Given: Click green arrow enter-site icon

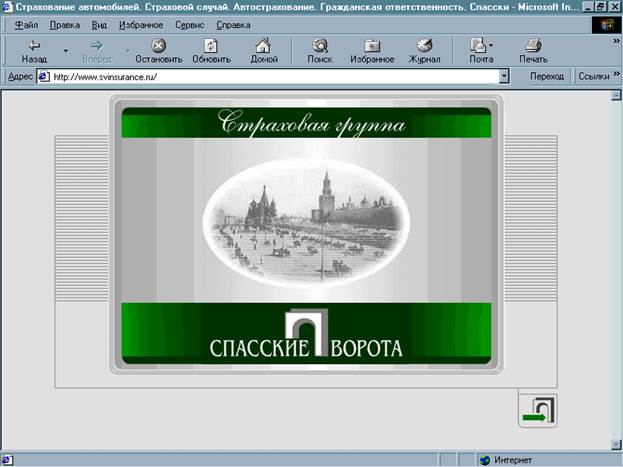Looking at the screenshot, I should 539,411.
